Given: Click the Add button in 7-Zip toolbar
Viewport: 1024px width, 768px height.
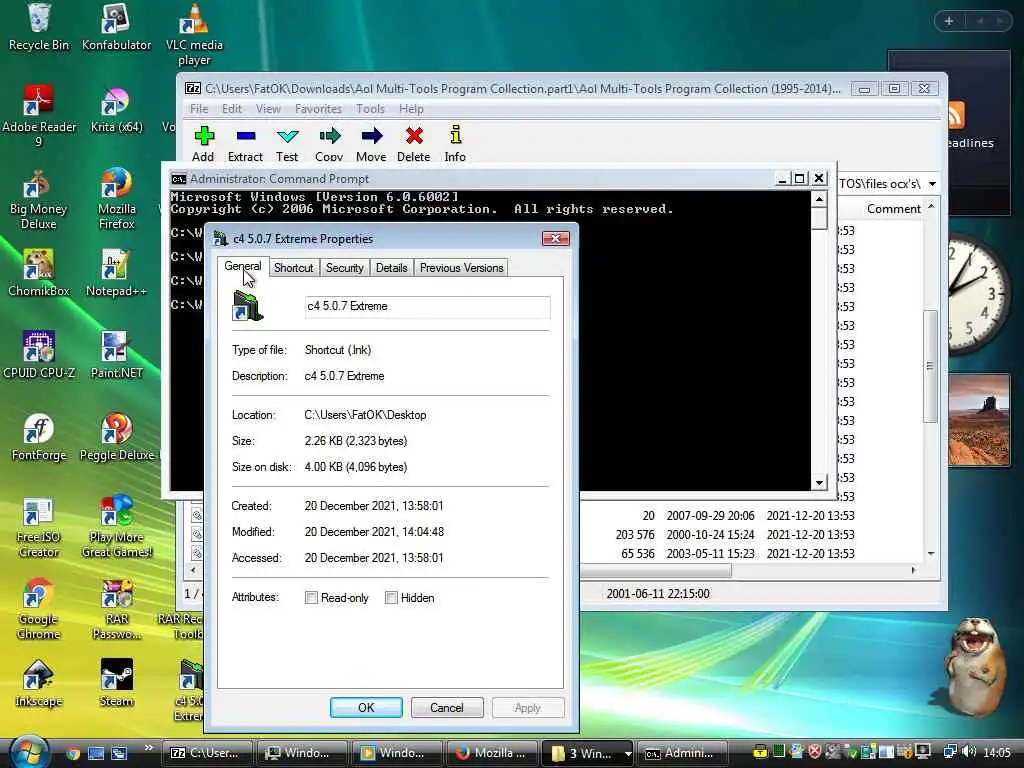Looking at the screenshot, I should [x=203, y=143].
